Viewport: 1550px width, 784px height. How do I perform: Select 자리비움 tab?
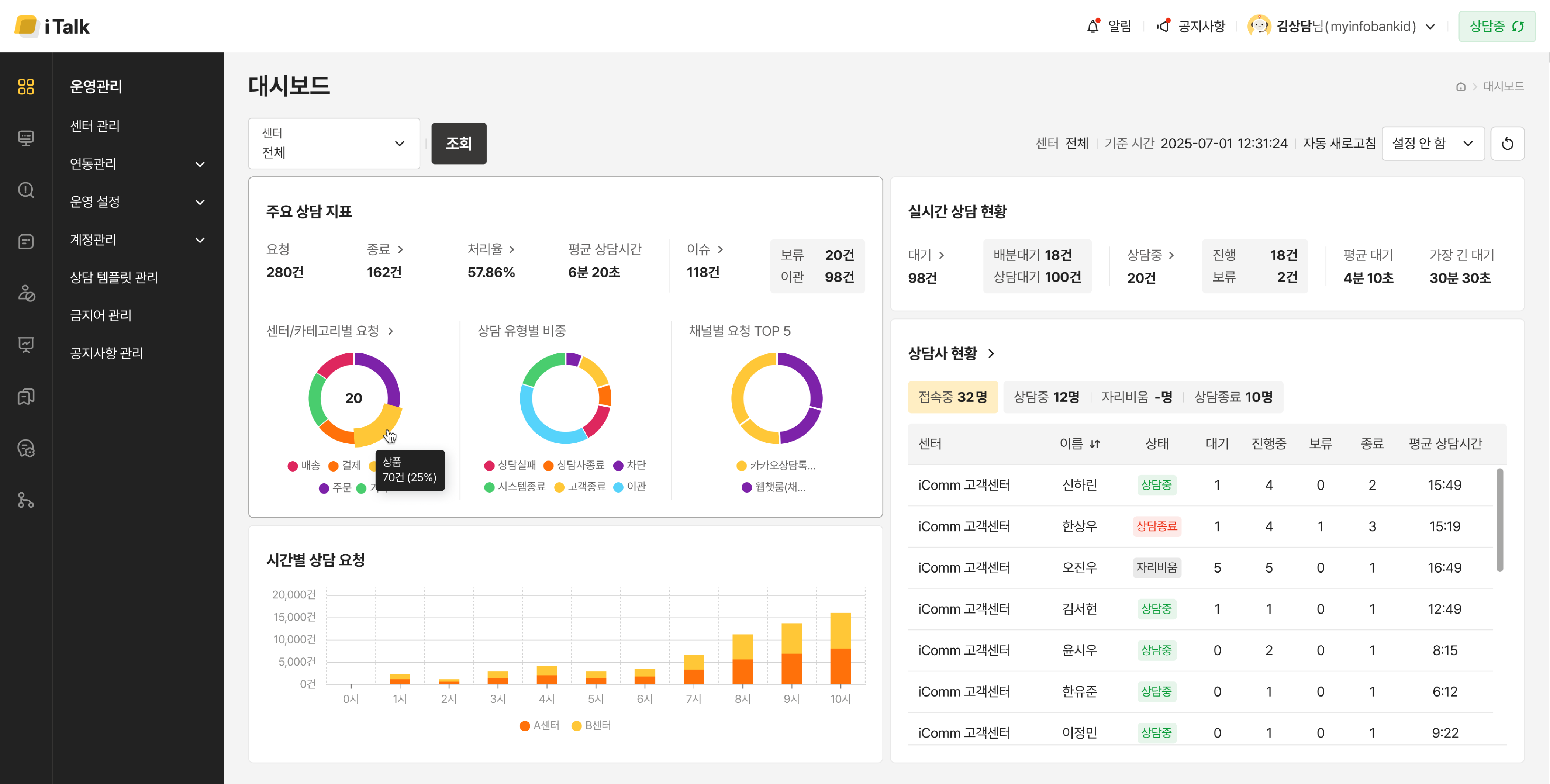(1137, 397)
